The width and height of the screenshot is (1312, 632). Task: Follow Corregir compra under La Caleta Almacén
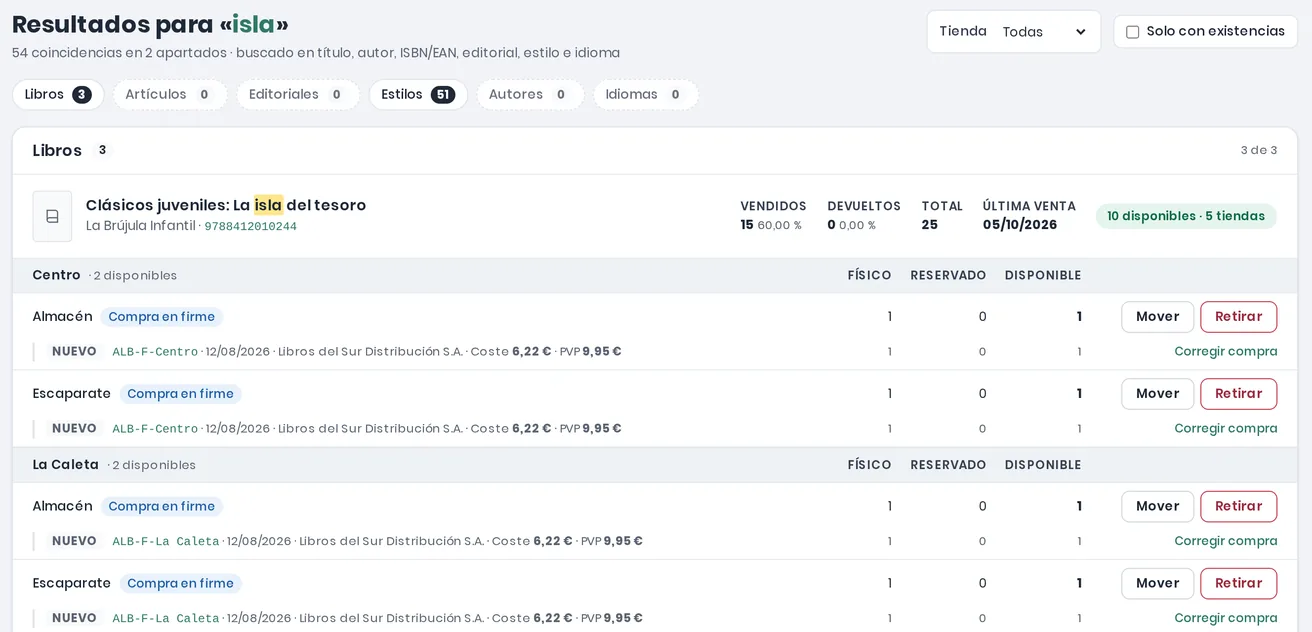click(x=1225, y=541)
